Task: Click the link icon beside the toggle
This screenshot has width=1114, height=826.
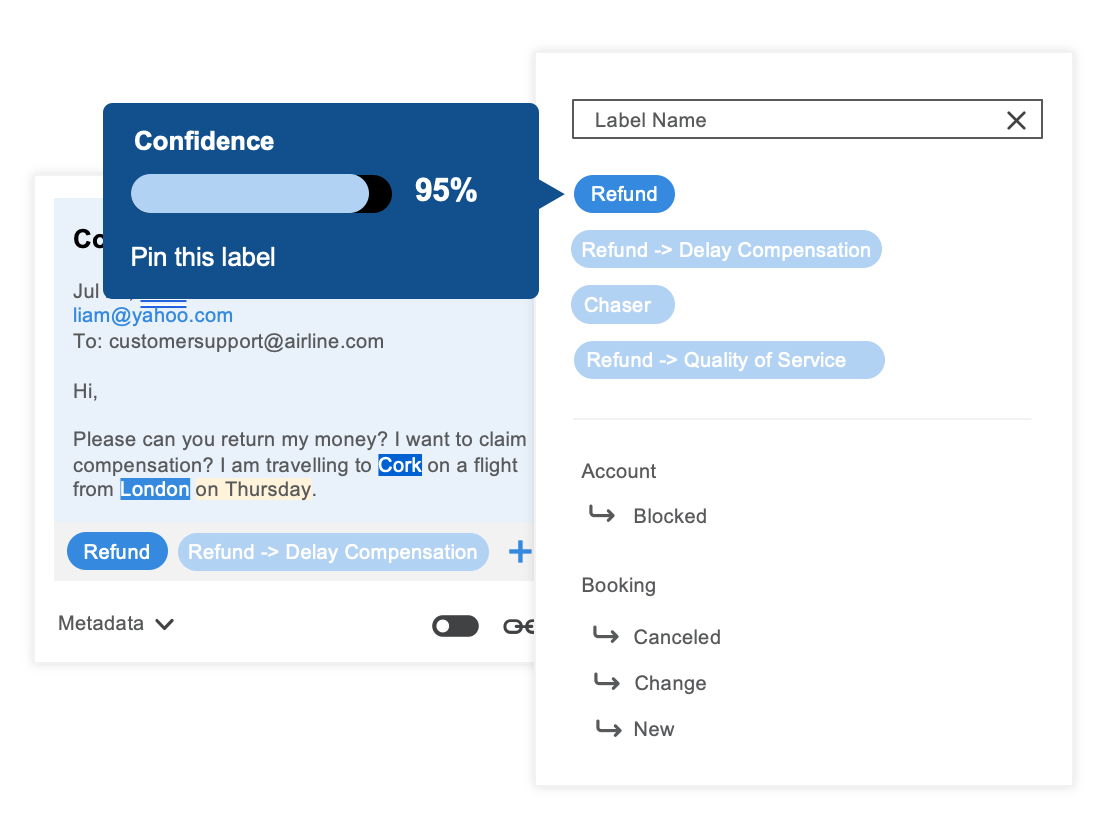Action: tap(519, 626)
